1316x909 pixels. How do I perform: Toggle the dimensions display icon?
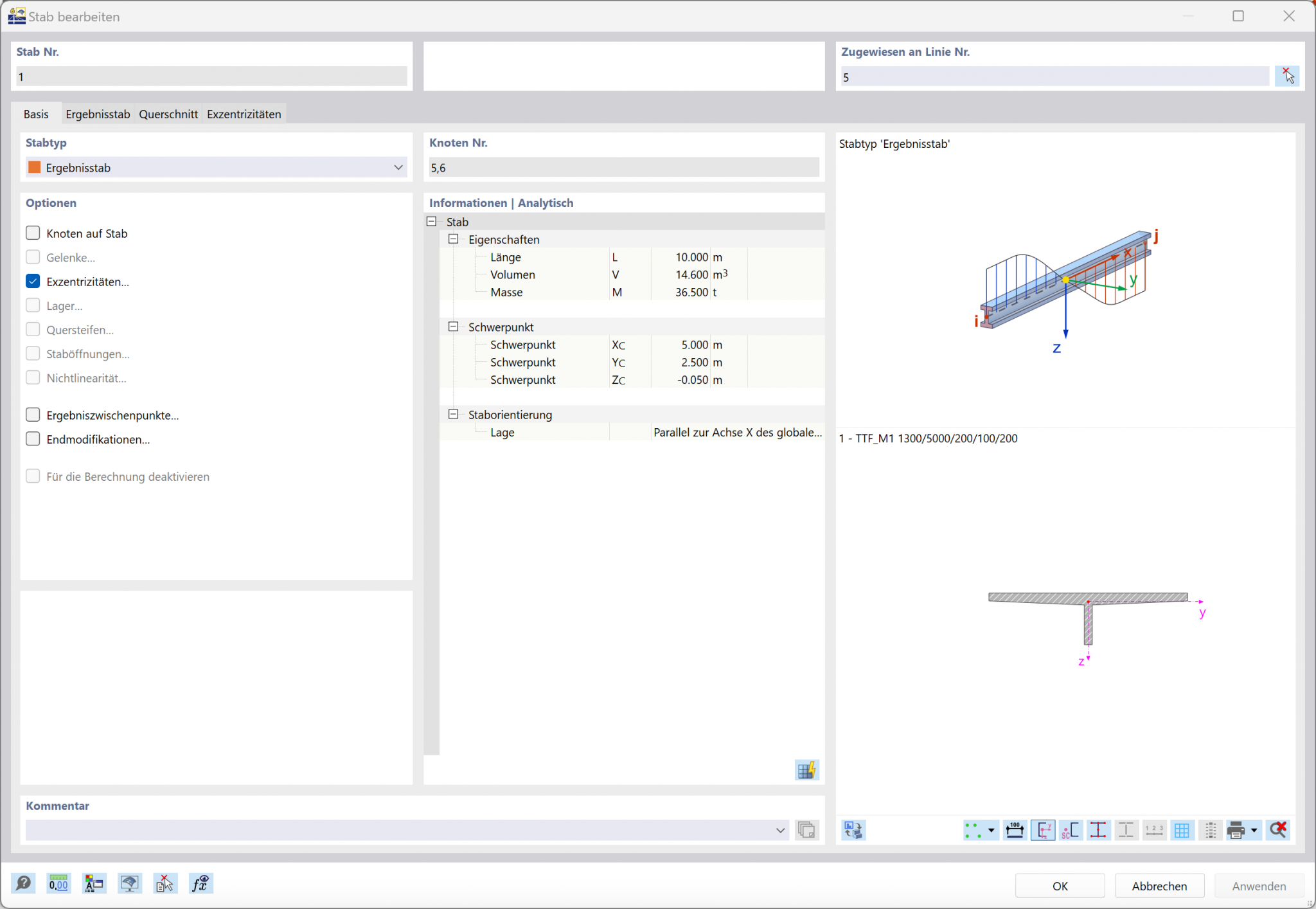pos(1015,830)
